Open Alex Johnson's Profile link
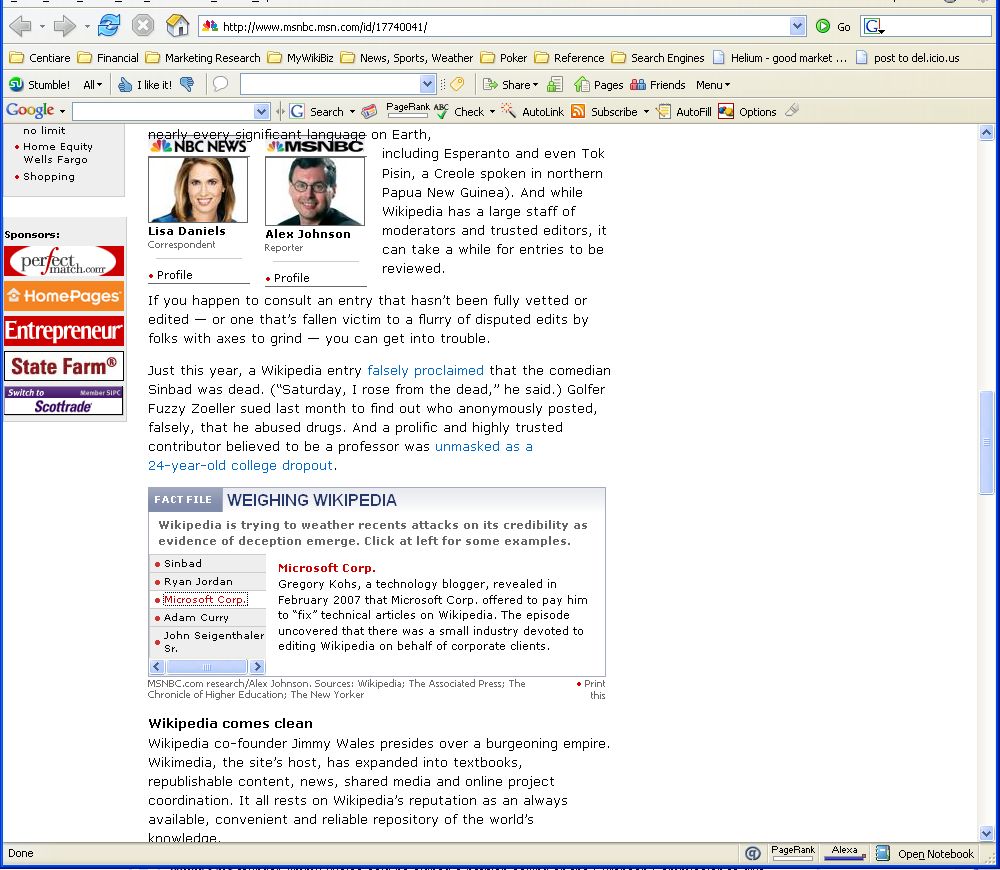 (x=291, y=278)
